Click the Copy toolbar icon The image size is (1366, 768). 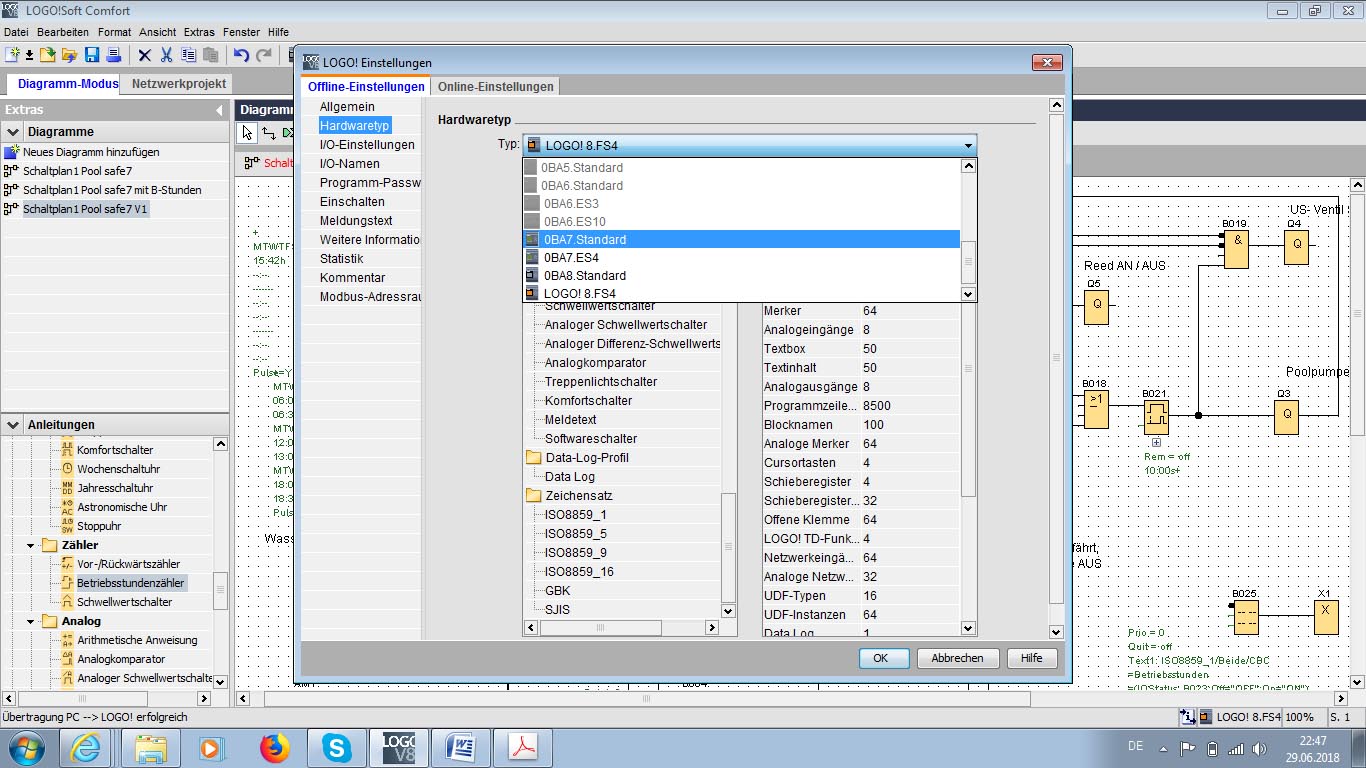189,54
